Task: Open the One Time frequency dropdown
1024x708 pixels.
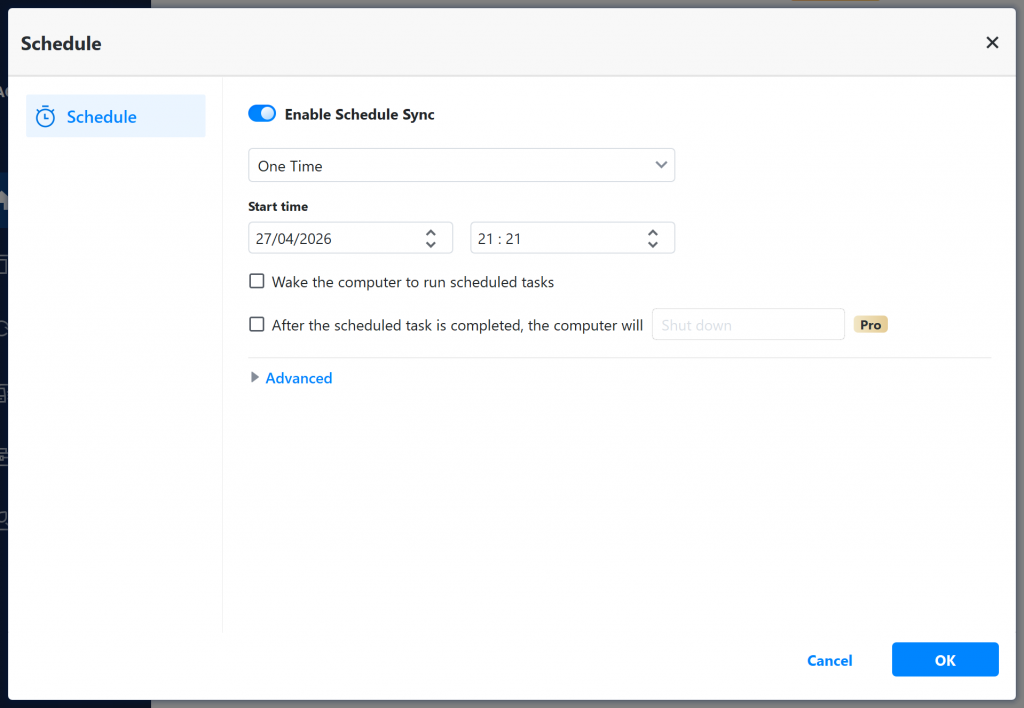Action: coord(461,164)
